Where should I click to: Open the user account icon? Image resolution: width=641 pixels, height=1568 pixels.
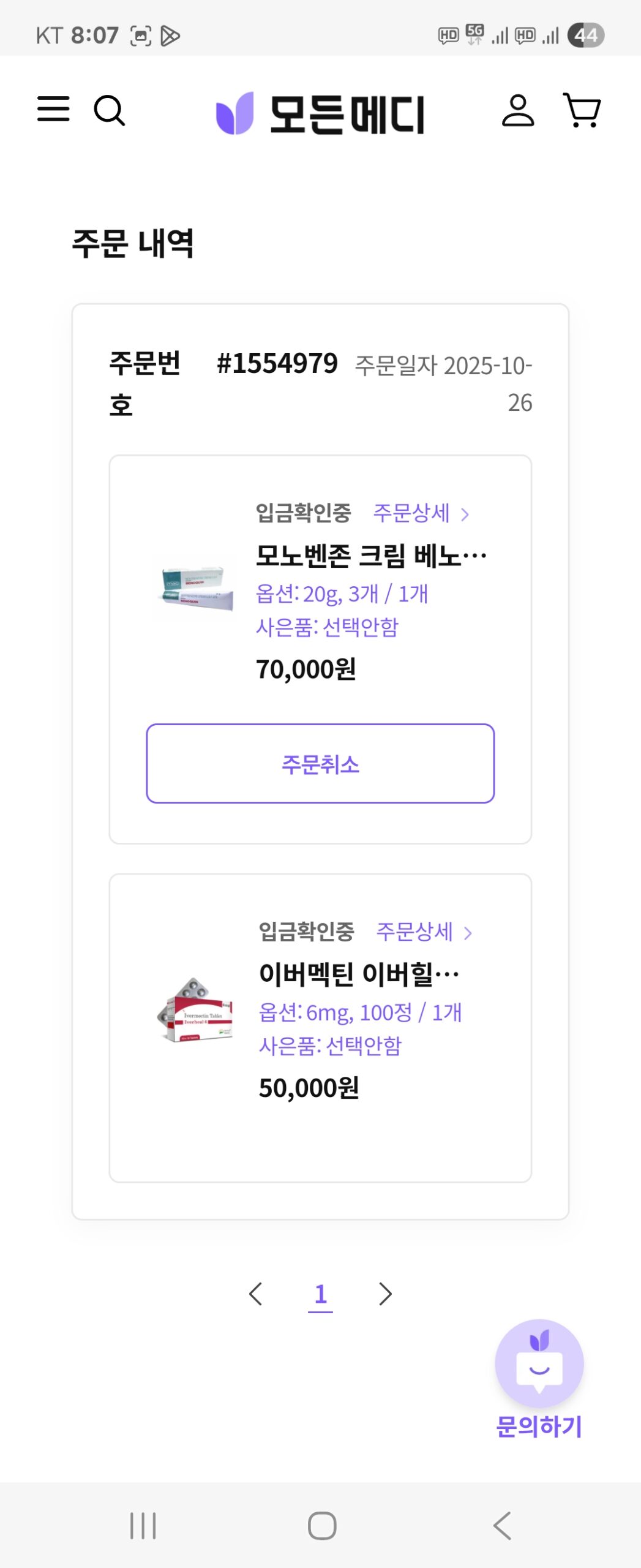pos(517,111)
